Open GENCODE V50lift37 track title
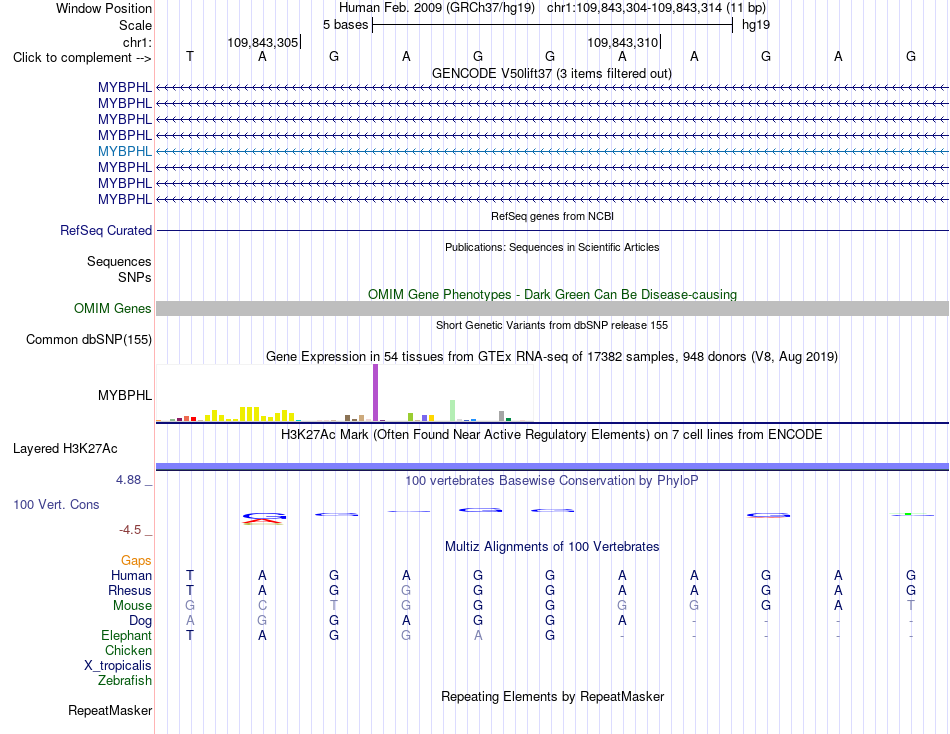Image resolution: width=950 pixels, height=734 pixels. click(551, 73)
